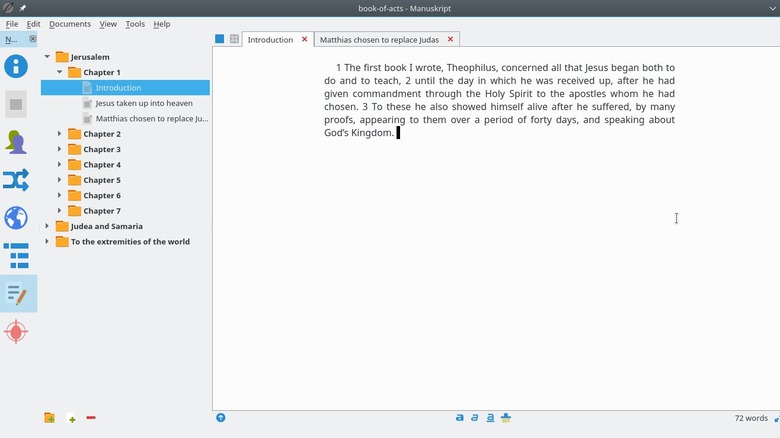Go up one level with arrow button
The image size is (780, 438).
(220, 418)
